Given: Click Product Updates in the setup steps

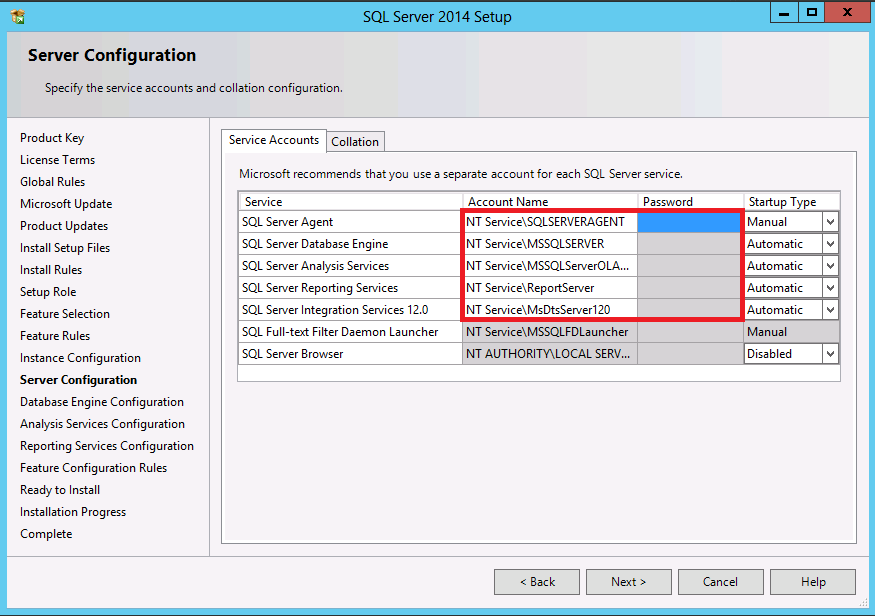Looking at the screenshot, I should 64,226.
